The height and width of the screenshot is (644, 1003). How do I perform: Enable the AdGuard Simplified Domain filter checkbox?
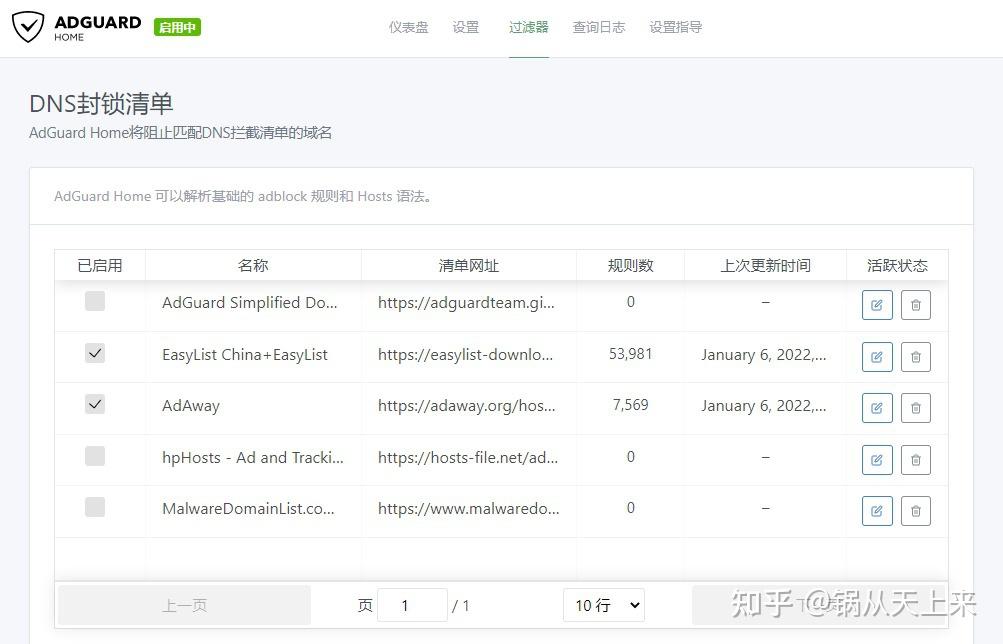click(95, 301)
